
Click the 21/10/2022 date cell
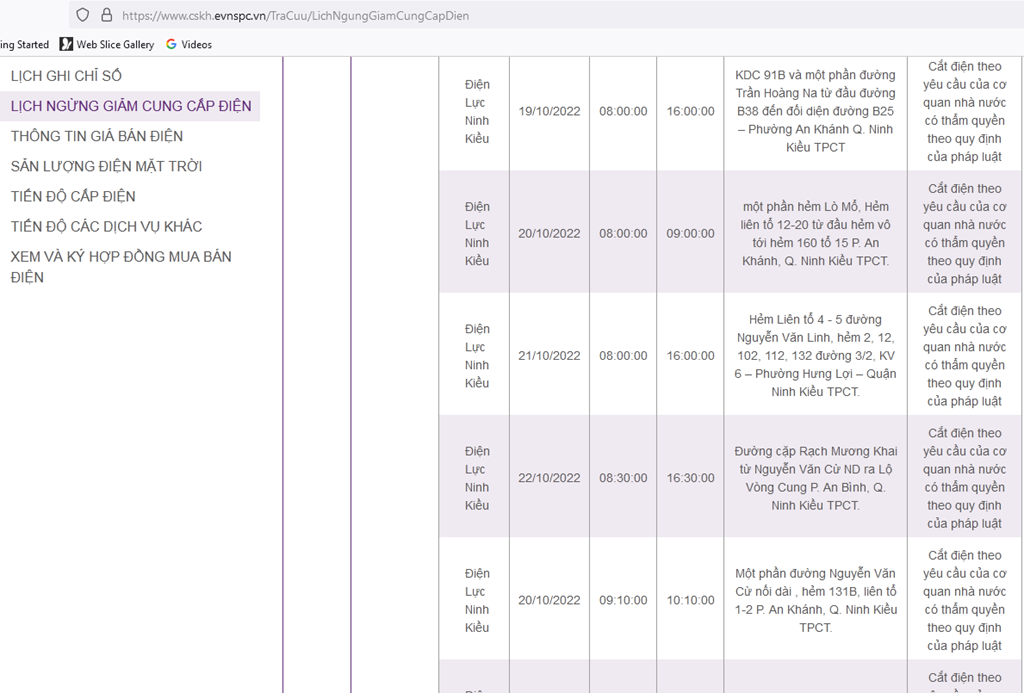549,355
